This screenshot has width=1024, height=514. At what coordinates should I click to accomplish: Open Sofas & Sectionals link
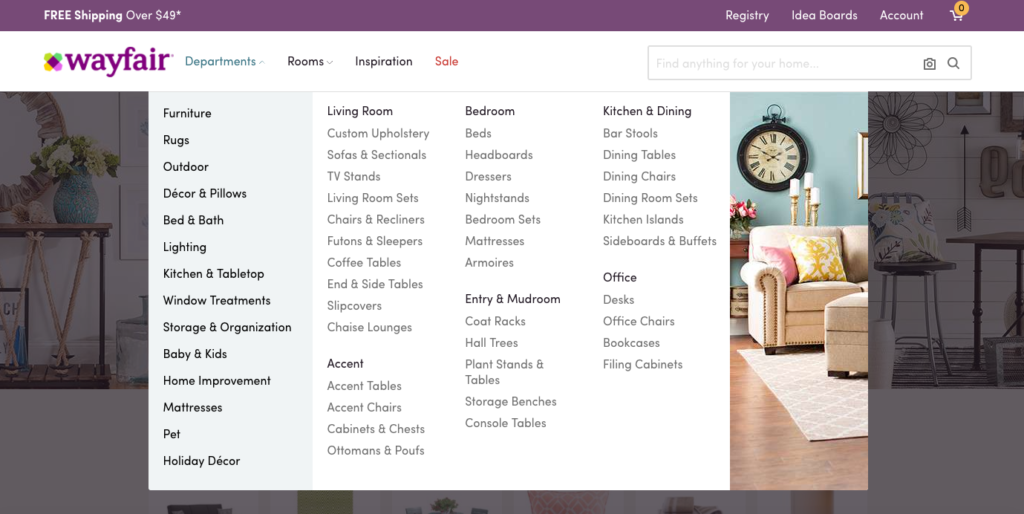pos(377,155)
